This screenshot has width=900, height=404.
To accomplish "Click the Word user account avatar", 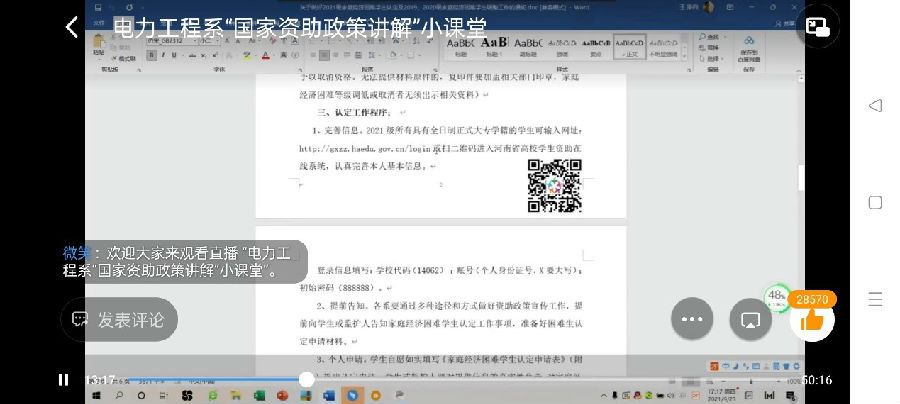I will 709,7.
